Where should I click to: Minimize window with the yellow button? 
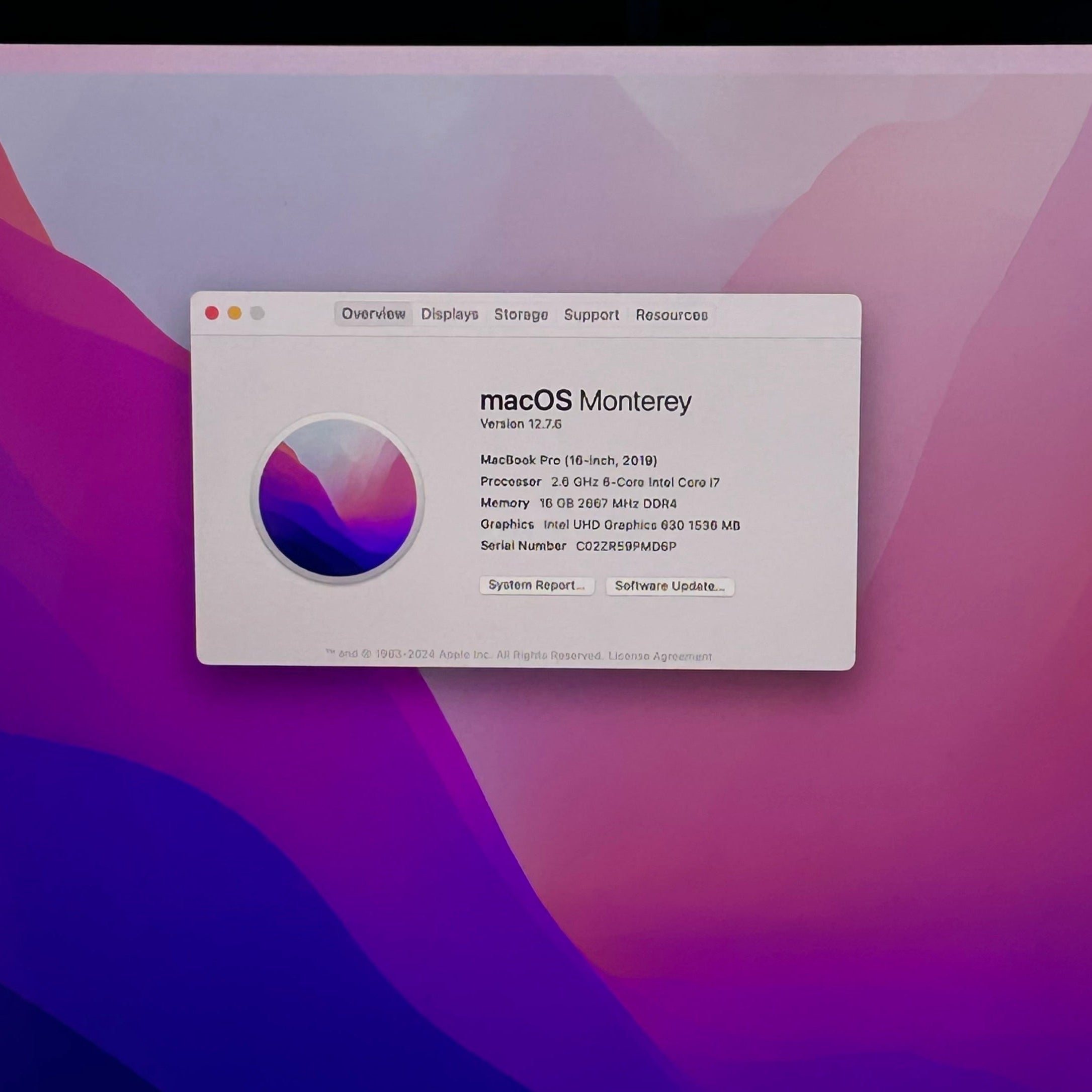coord(234,313)
